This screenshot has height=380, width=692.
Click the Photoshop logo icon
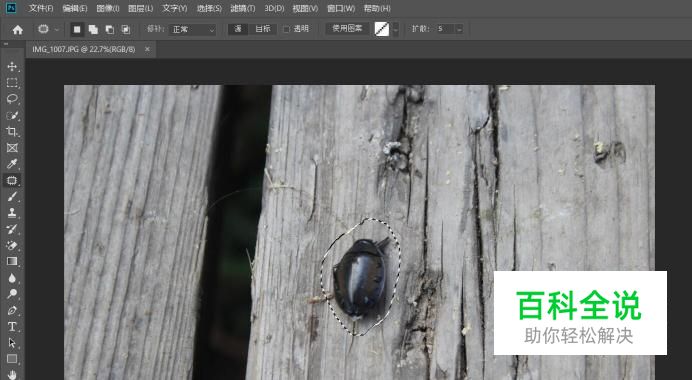[x=11, y=8]
